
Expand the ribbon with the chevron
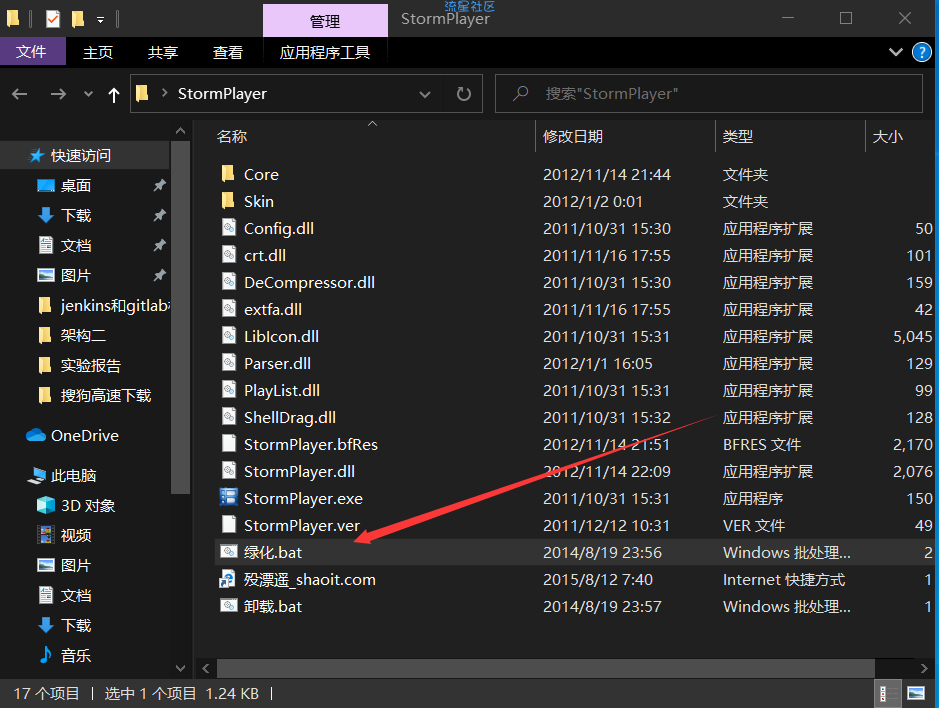coord(896,52)
